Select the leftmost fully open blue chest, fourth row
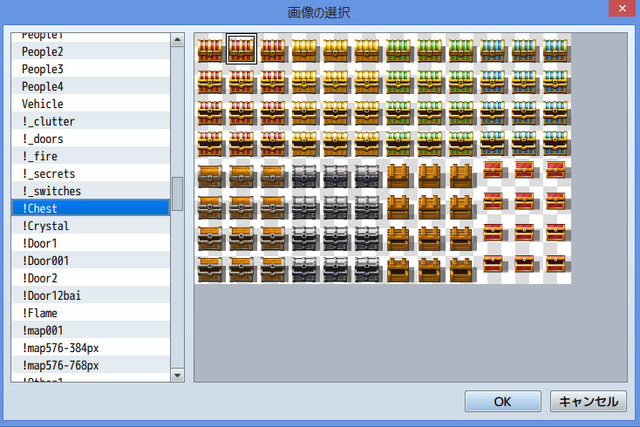This screenshot has height=427, width=640. tap(492, 144)
